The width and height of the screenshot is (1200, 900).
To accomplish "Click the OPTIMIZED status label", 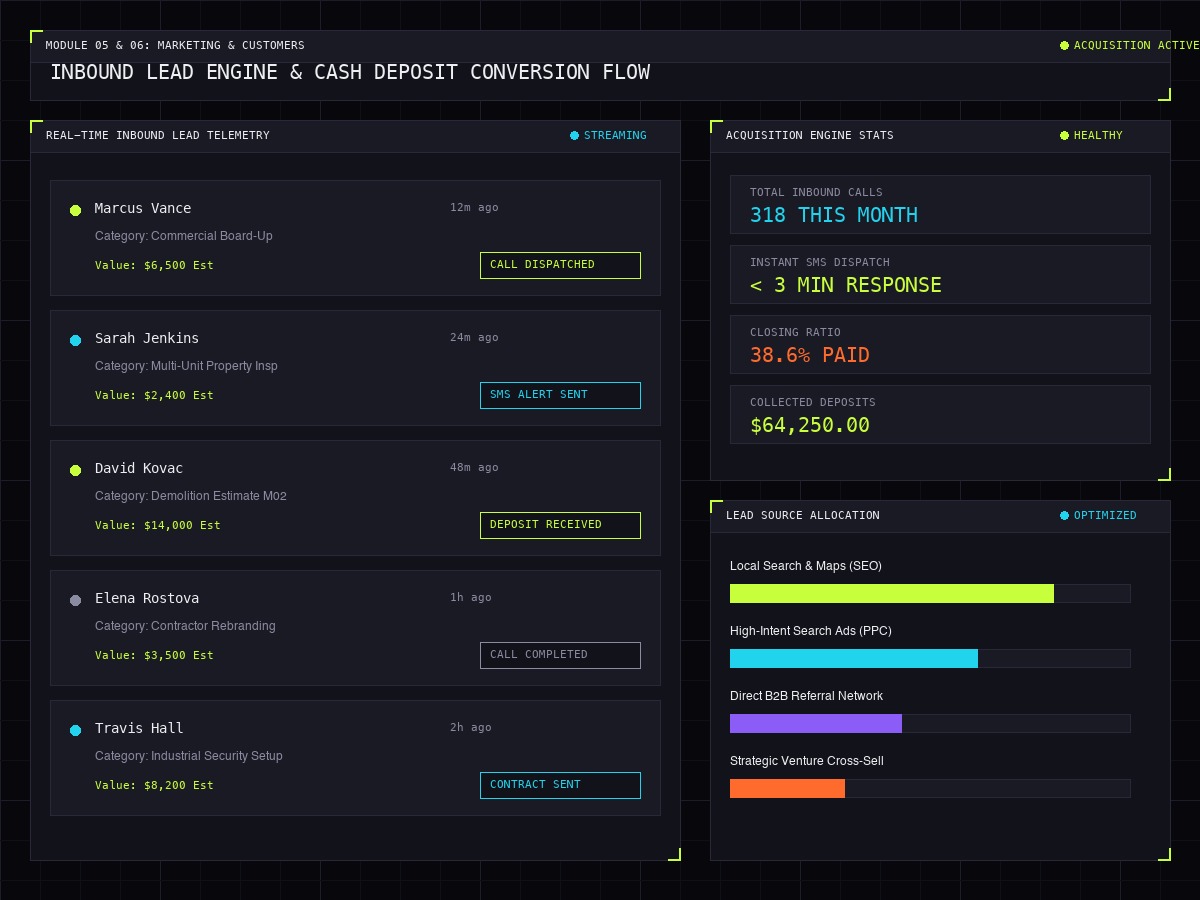I will (1105, 515).
